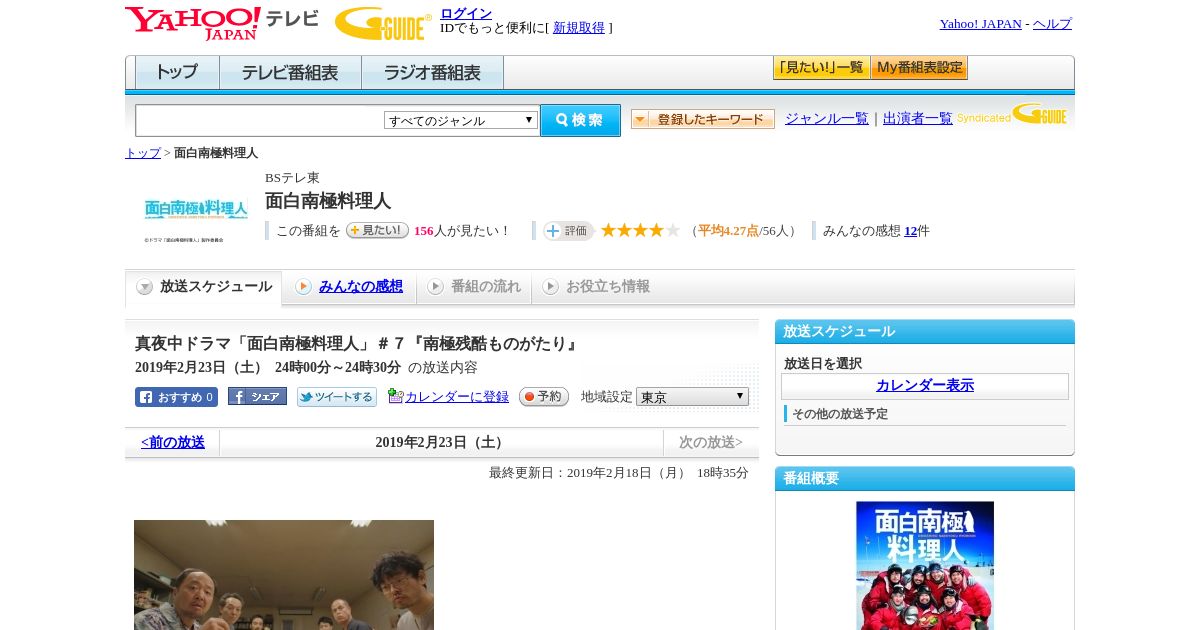
Task: Click the My番組表設定 button
Action: click(919, 68)
